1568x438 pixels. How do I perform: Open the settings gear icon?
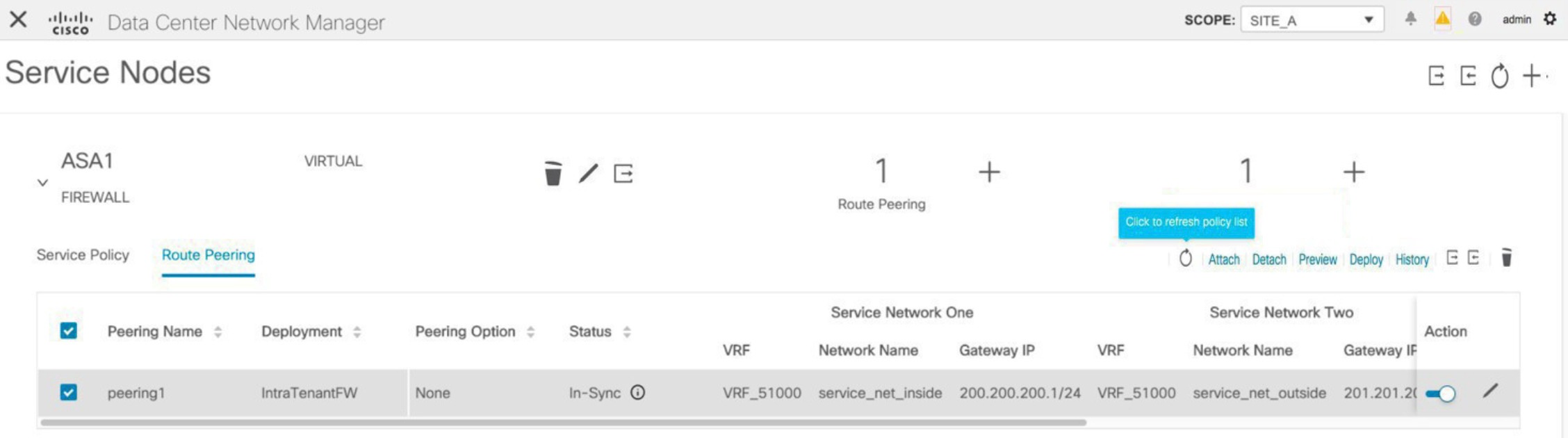[1550, 19]
